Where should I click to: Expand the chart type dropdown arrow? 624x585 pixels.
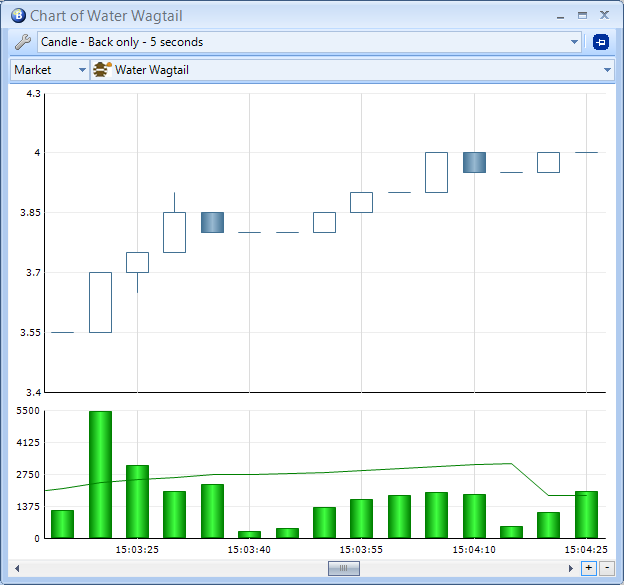(574, 42)
